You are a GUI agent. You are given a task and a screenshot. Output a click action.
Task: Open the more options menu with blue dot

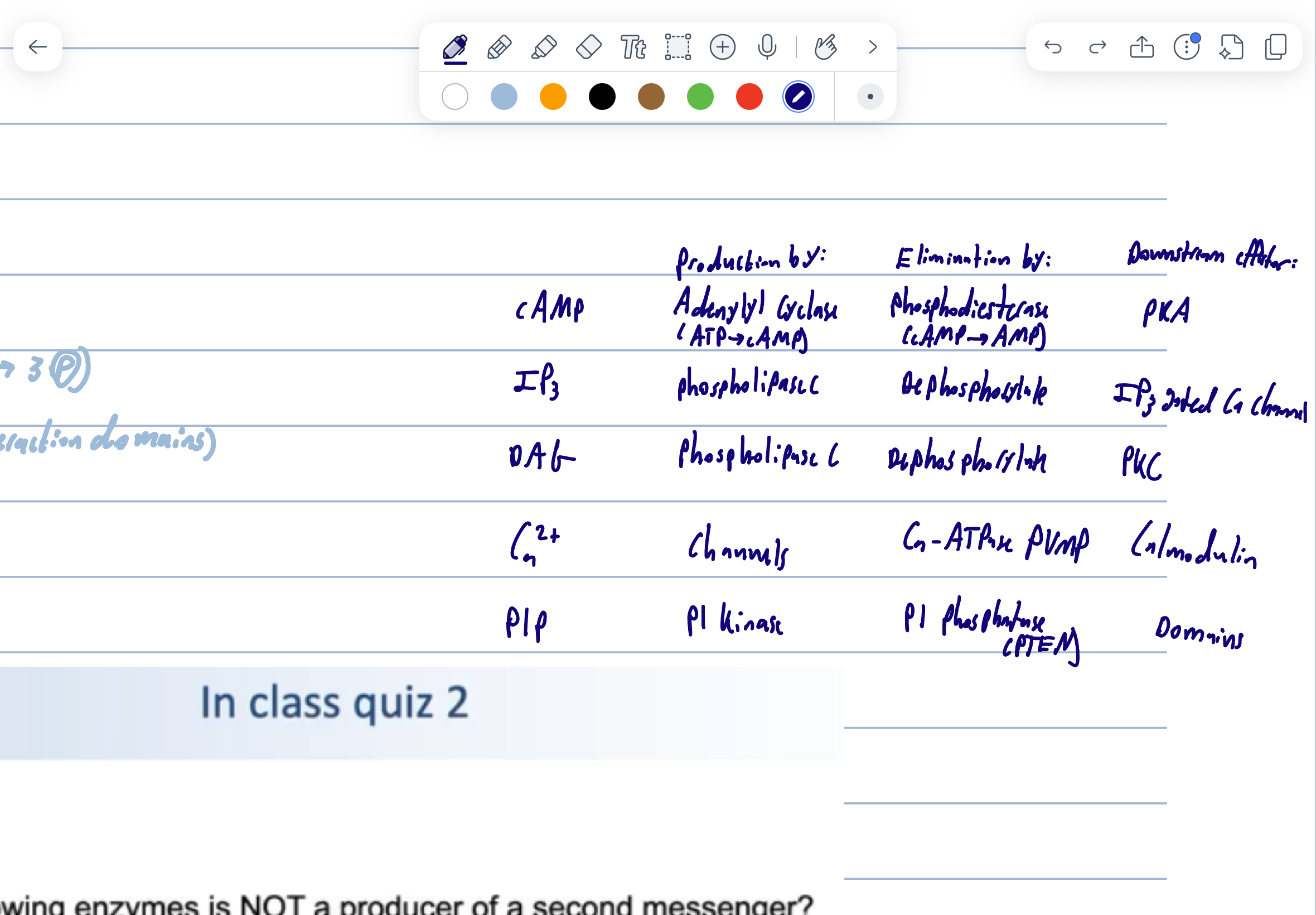[1187, 47]
